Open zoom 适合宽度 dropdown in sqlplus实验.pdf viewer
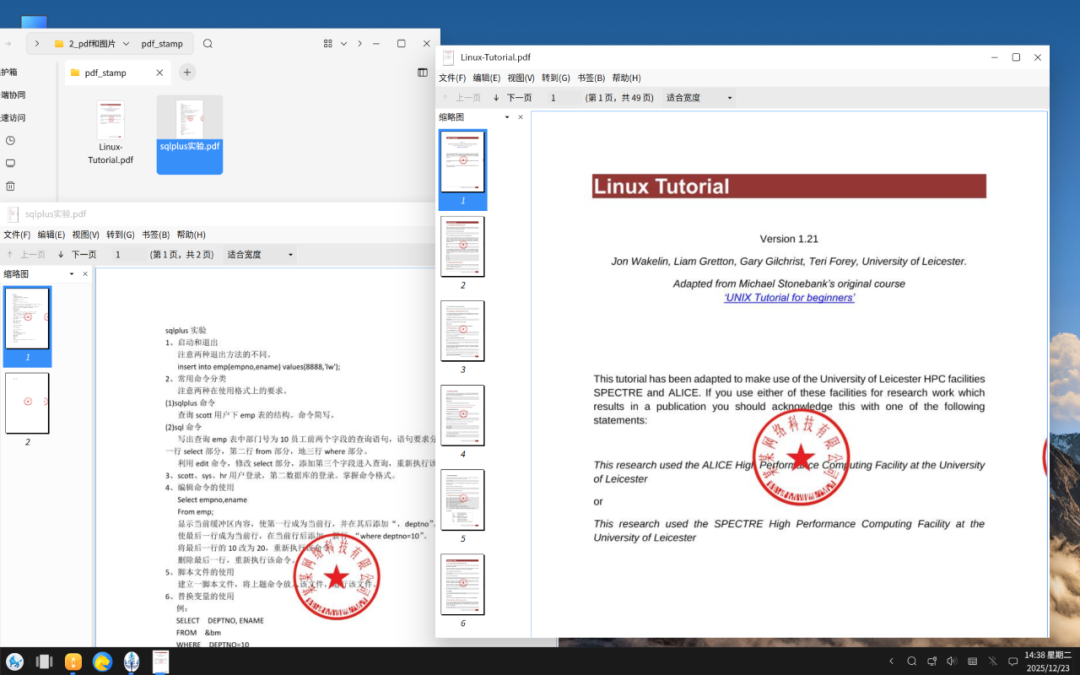1080x675 pixels. pos(260,255)
